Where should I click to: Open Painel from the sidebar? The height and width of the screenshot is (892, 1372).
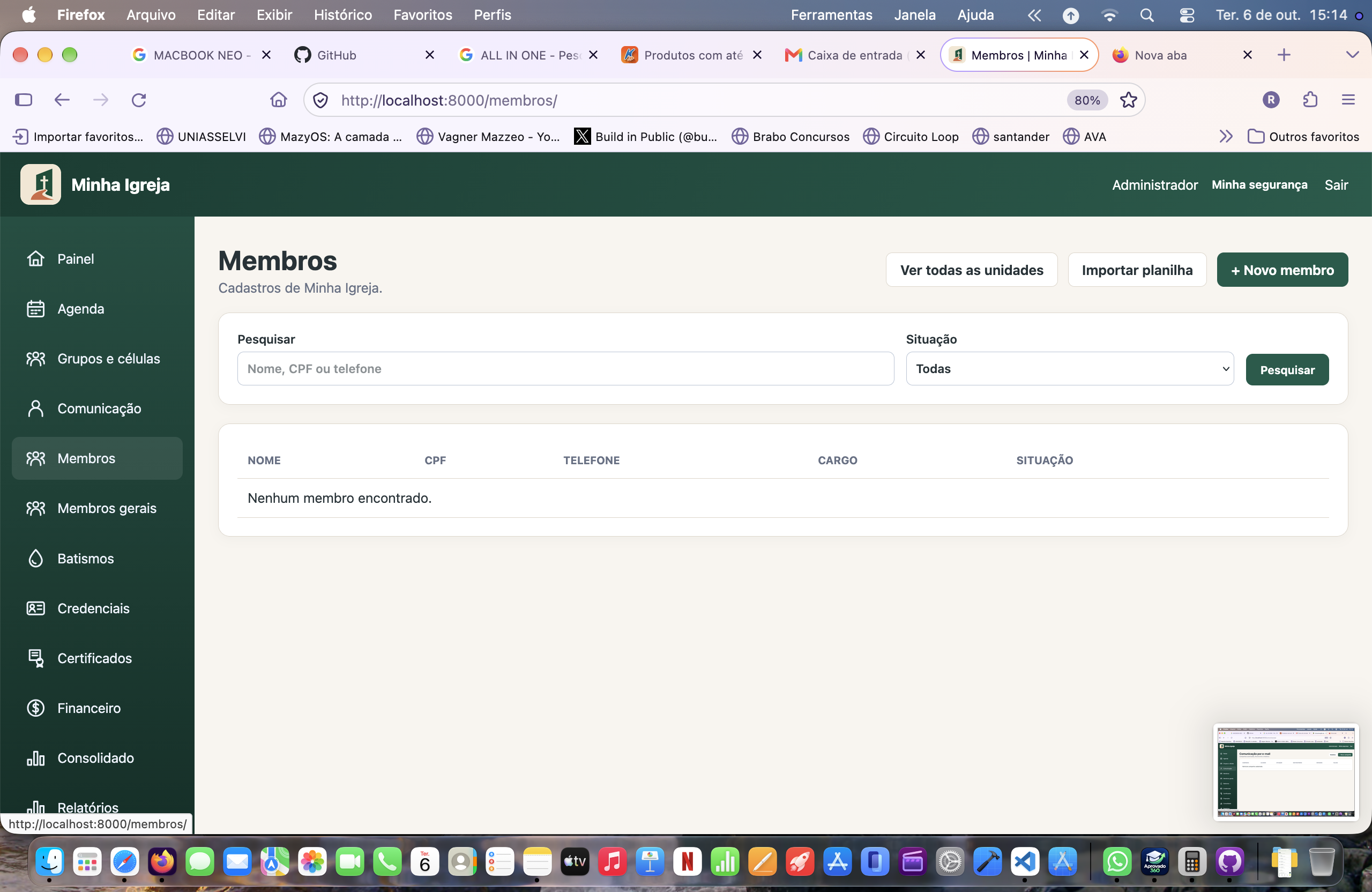[97, 259]
